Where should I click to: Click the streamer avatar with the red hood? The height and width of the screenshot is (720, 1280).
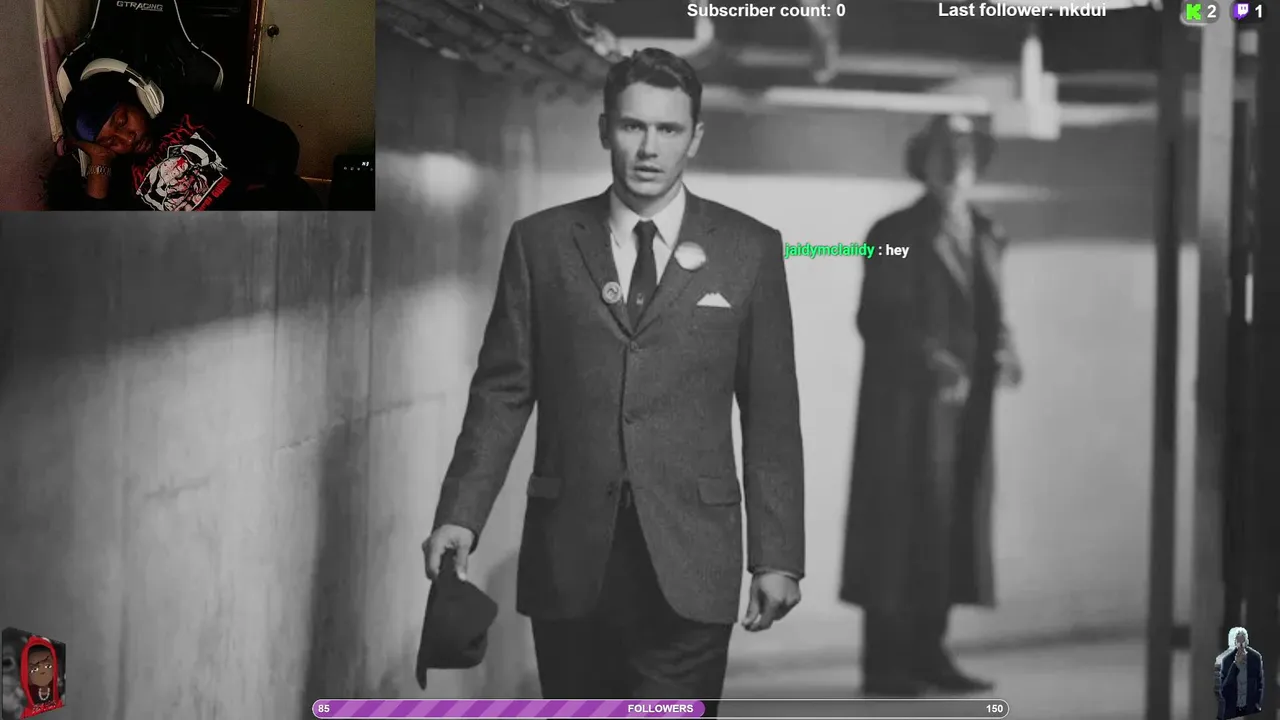point(33,673)
